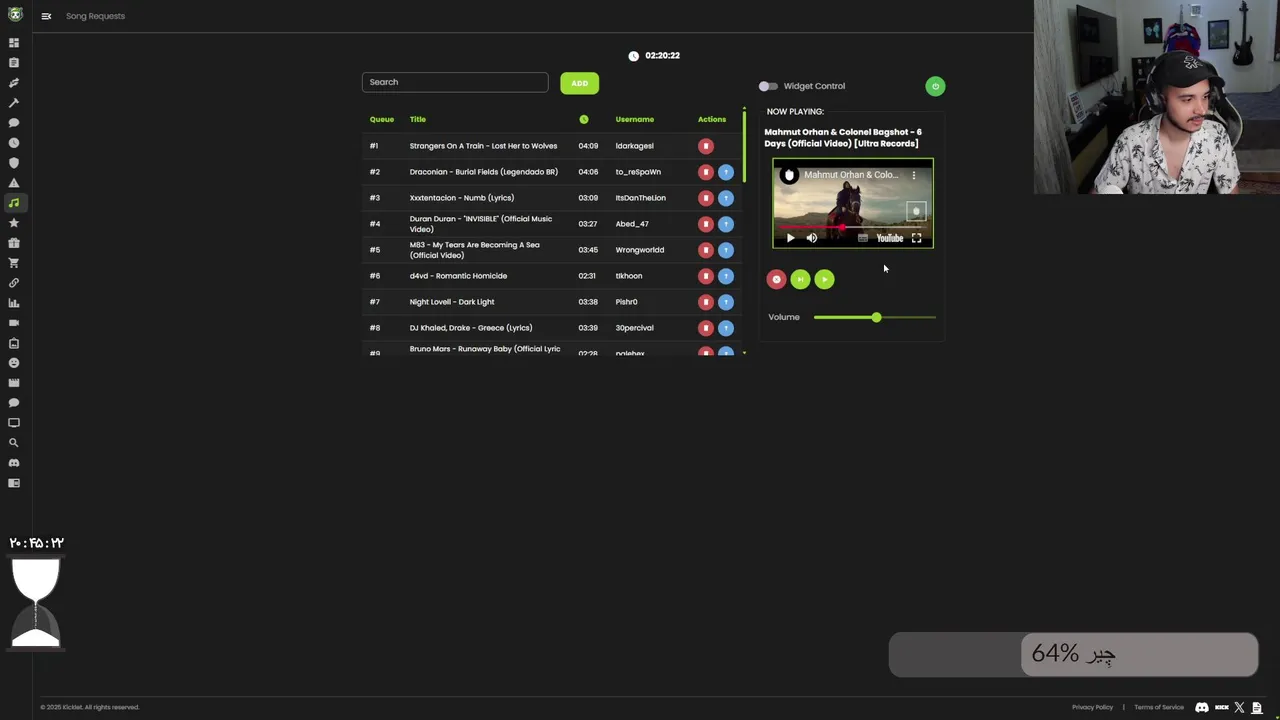Delete d4vd - Romantic Homicide request
Viewport: 1280px width, 720px height.
(706, 276)
